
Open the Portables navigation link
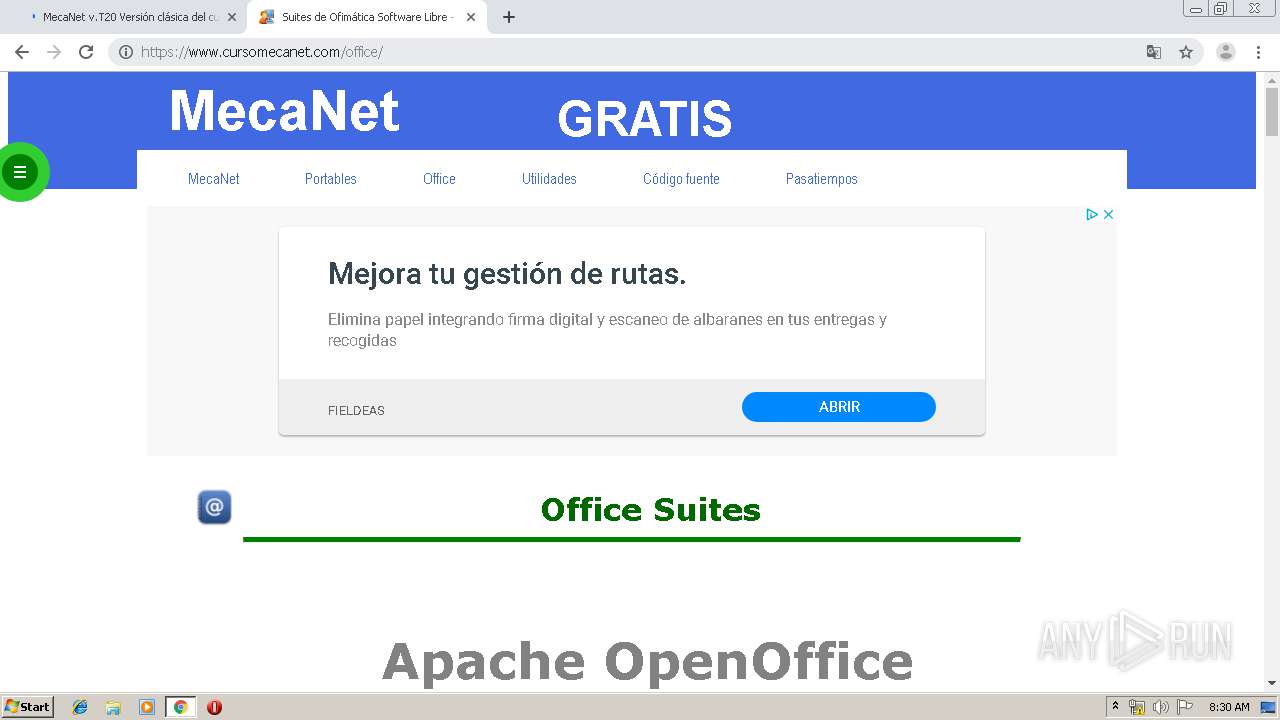point(331,179)
